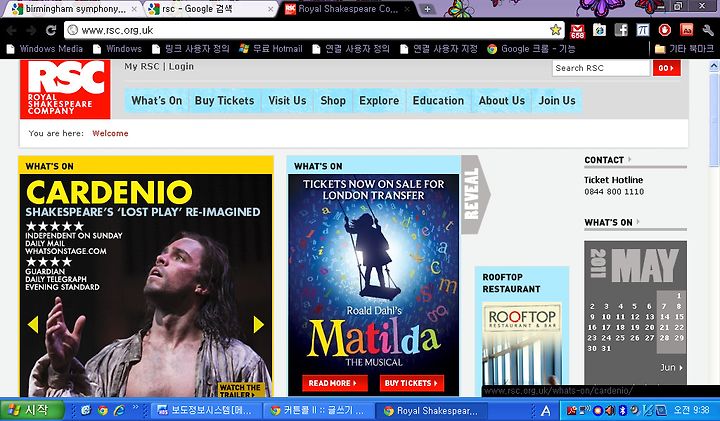The height and width of the screenshot is (421, 720).
Task: Click the red GO search button
Action: coord(666,68)
